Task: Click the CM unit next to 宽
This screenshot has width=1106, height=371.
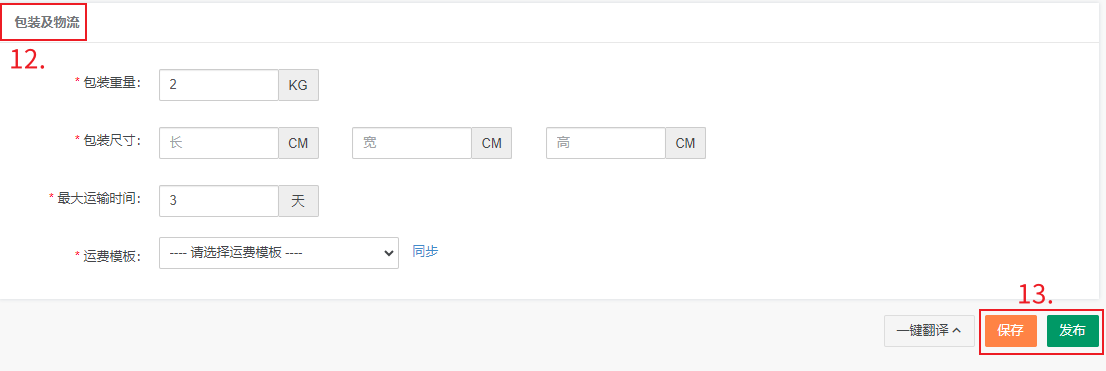Action: 492,143
